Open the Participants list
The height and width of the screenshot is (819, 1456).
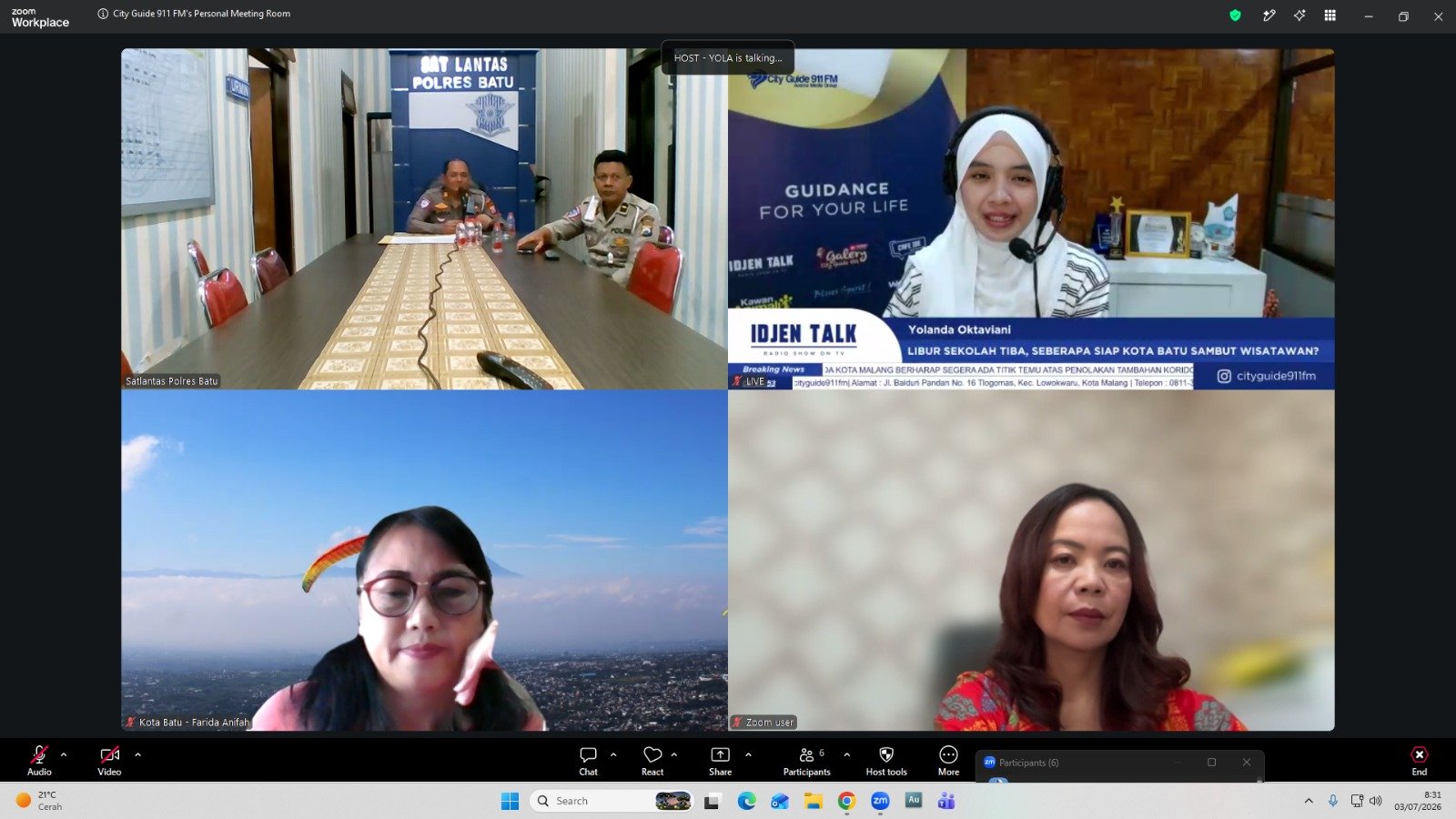[x=806, y=760]
